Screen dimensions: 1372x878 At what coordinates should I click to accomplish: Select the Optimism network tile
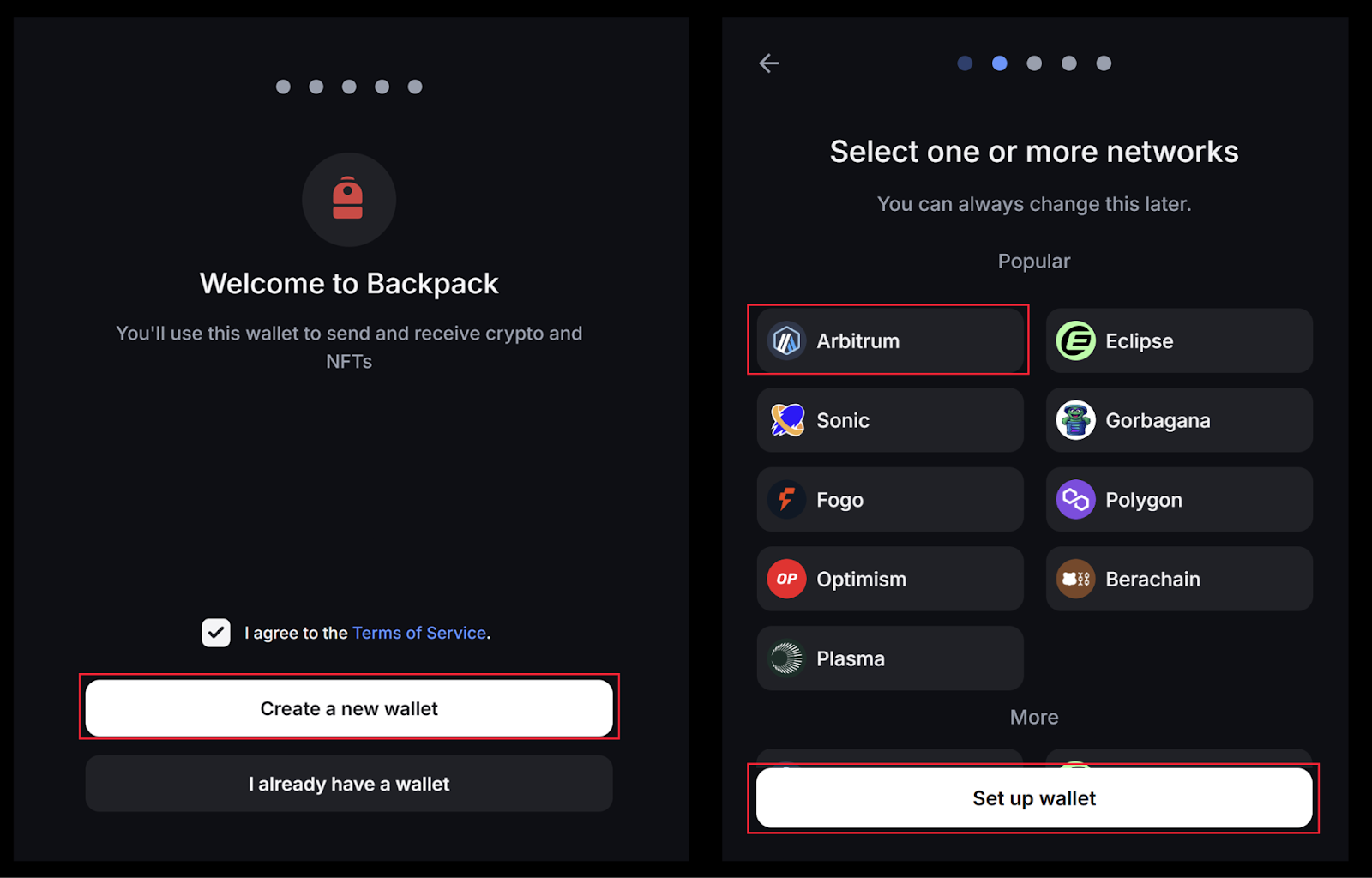(890, 579)
